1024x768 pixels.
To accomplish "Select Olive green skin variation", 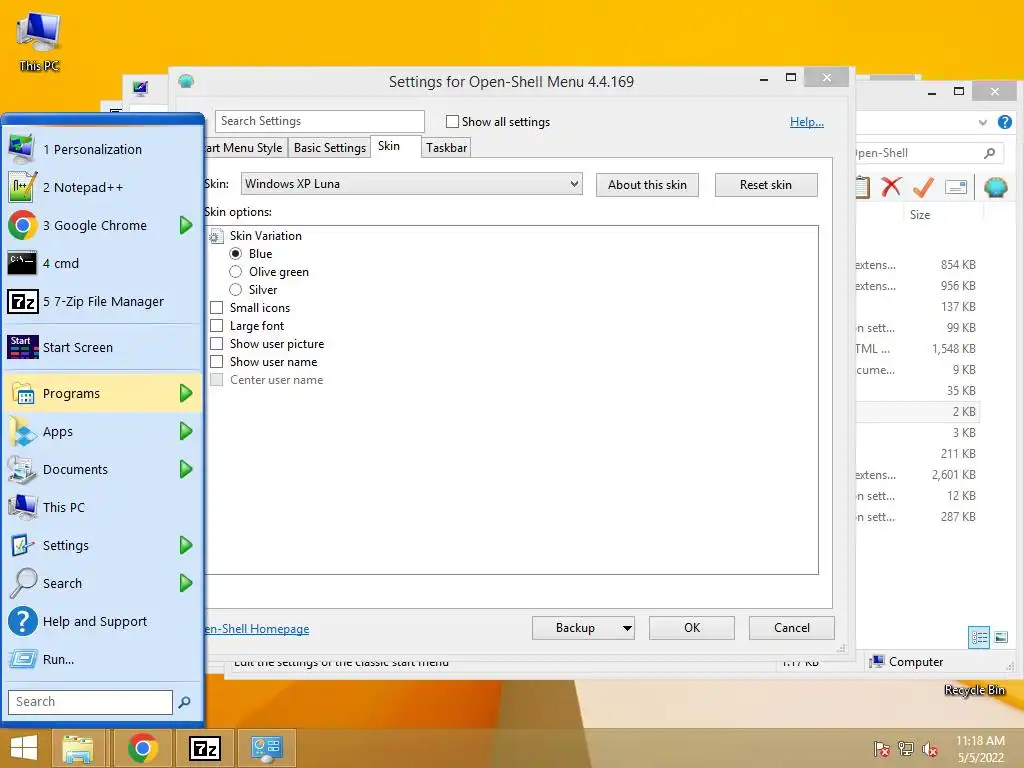I will click(x=236, y=272).
